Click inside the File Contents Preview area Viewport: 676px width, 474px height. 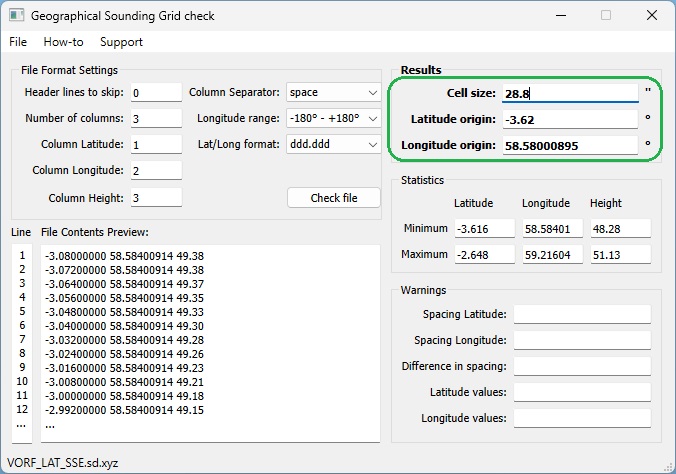[208, 340]
